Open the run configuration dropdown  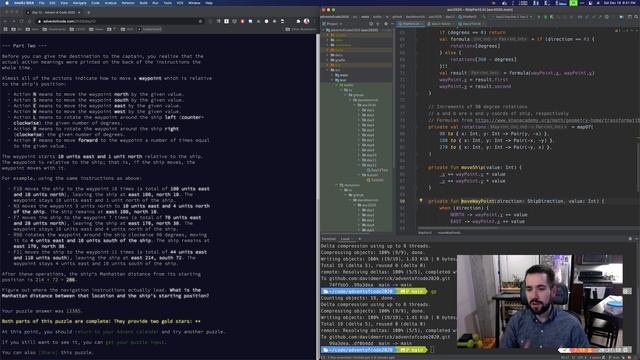tap(513, 17)
